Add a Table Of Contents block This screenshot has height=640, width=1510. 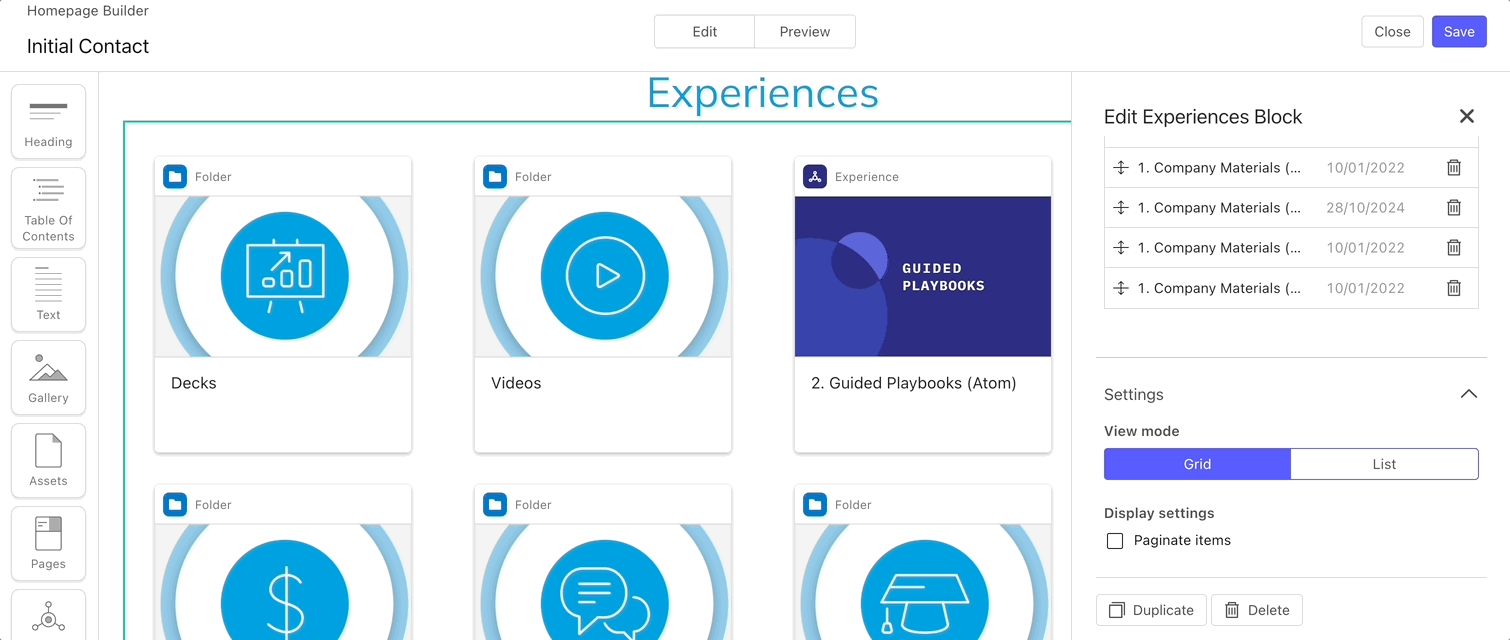pyautogui.click(x=48, y=208)
